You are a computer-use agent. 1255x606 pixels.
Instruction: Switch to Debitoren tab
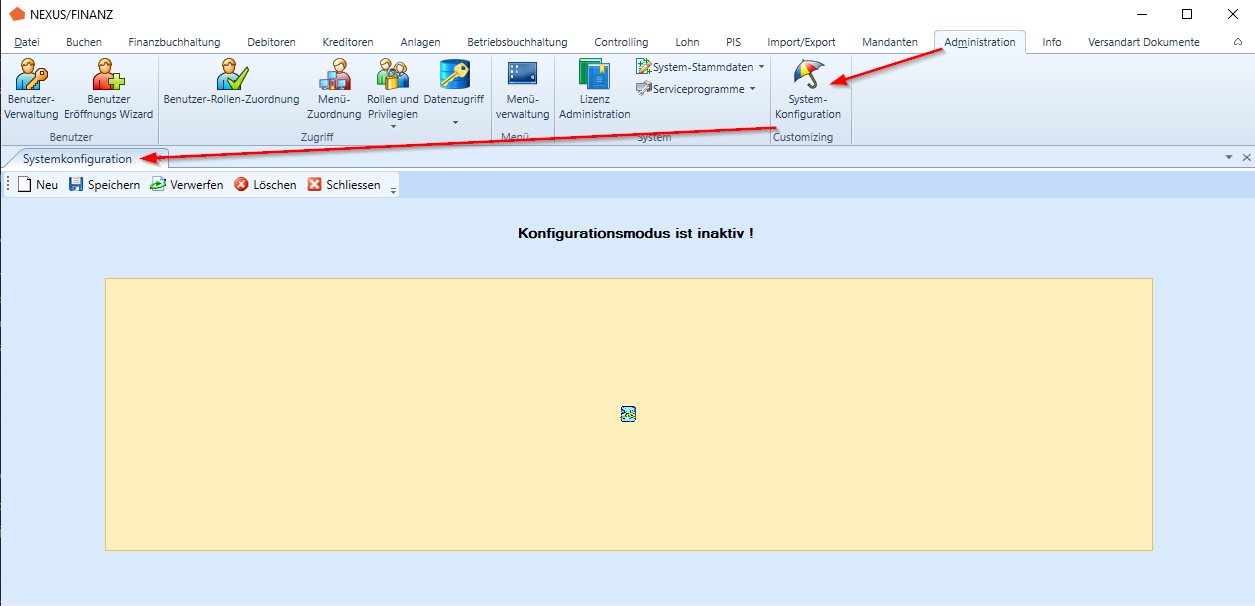click(271, 42)
